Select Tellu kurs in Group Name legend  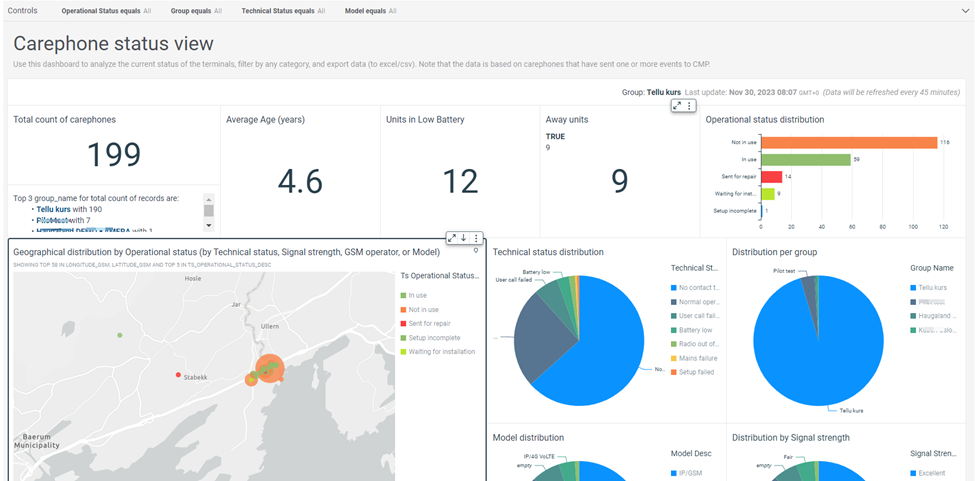pos(928,288)
